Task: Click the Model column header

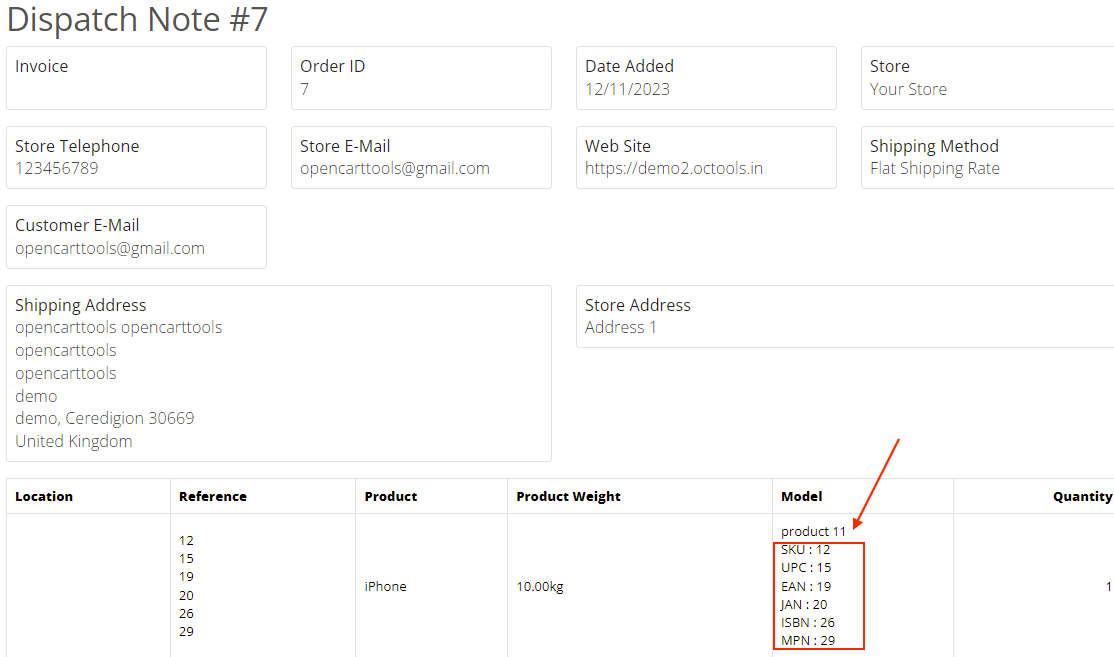Action: click(801, 496)
